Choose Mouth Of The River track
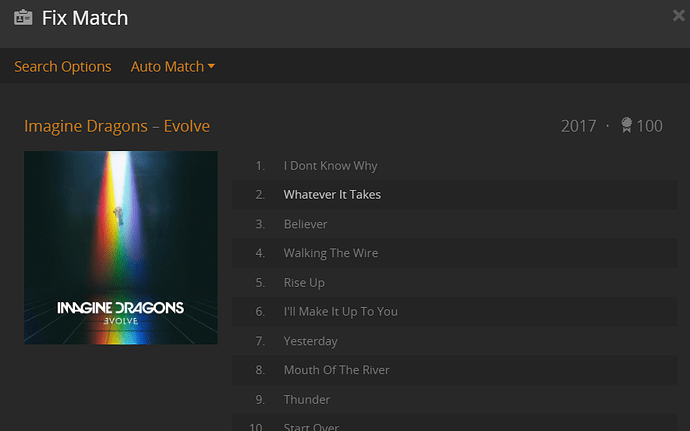 [455, 370]
